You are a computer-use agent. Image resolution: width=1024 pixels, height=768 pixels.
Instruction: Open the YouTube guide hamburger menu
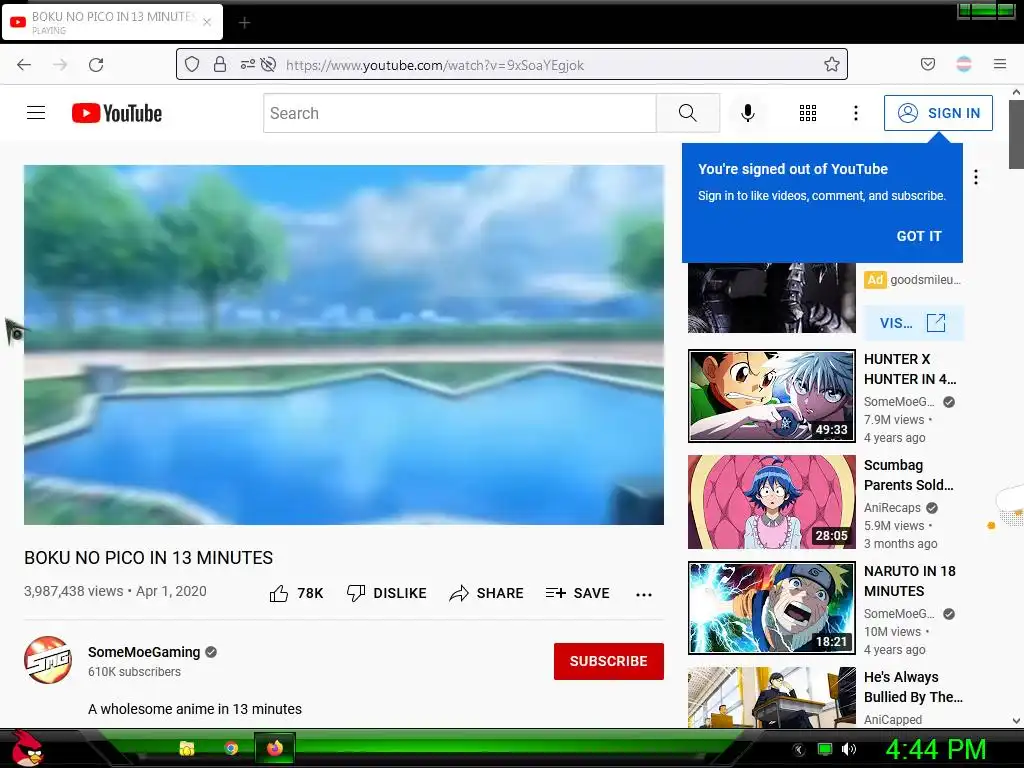(36, 113)
